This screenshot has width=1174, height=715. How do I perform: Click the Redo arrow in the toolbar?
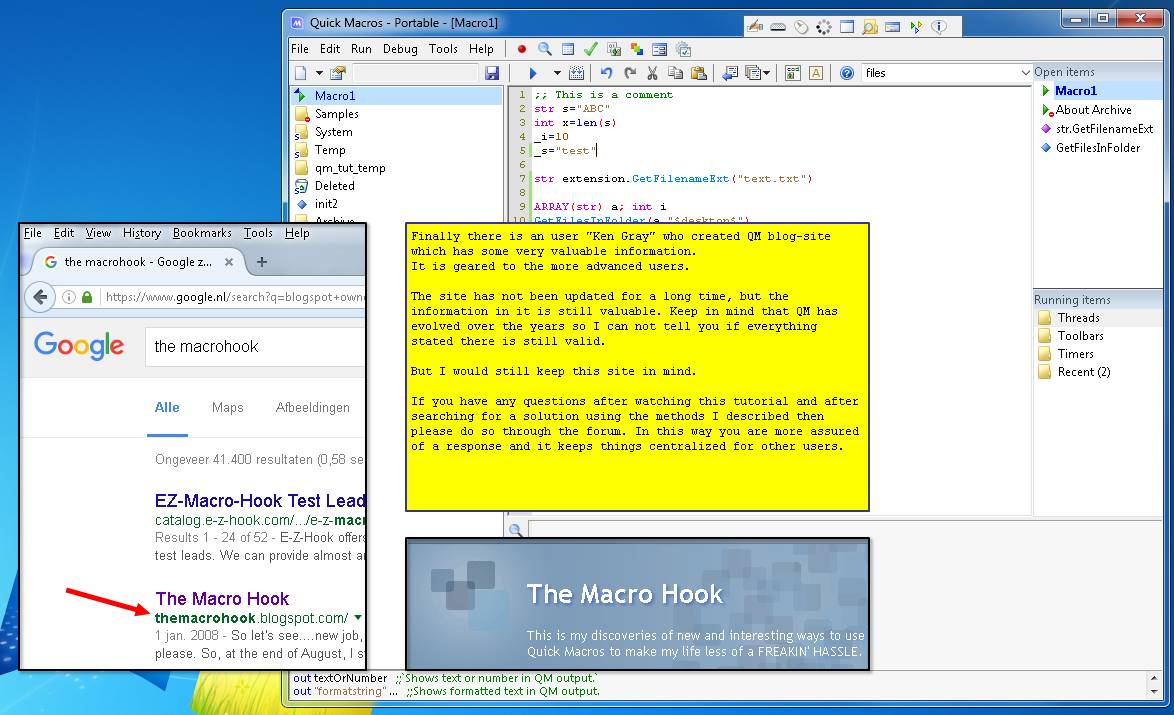pyautogui.click(x=630, y=73)
